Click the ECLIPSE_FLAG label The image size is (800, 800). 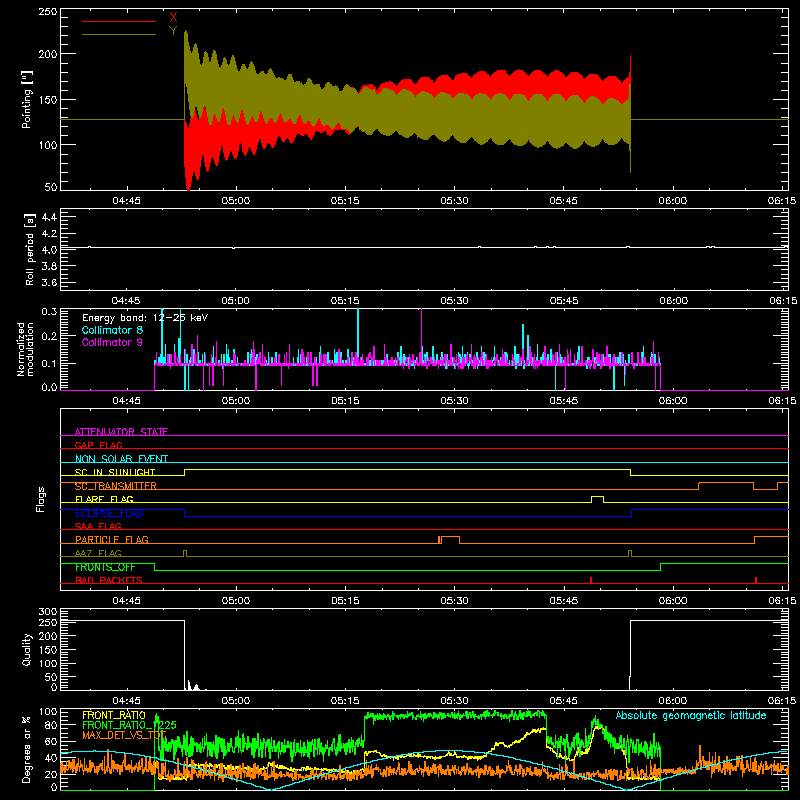109,513
